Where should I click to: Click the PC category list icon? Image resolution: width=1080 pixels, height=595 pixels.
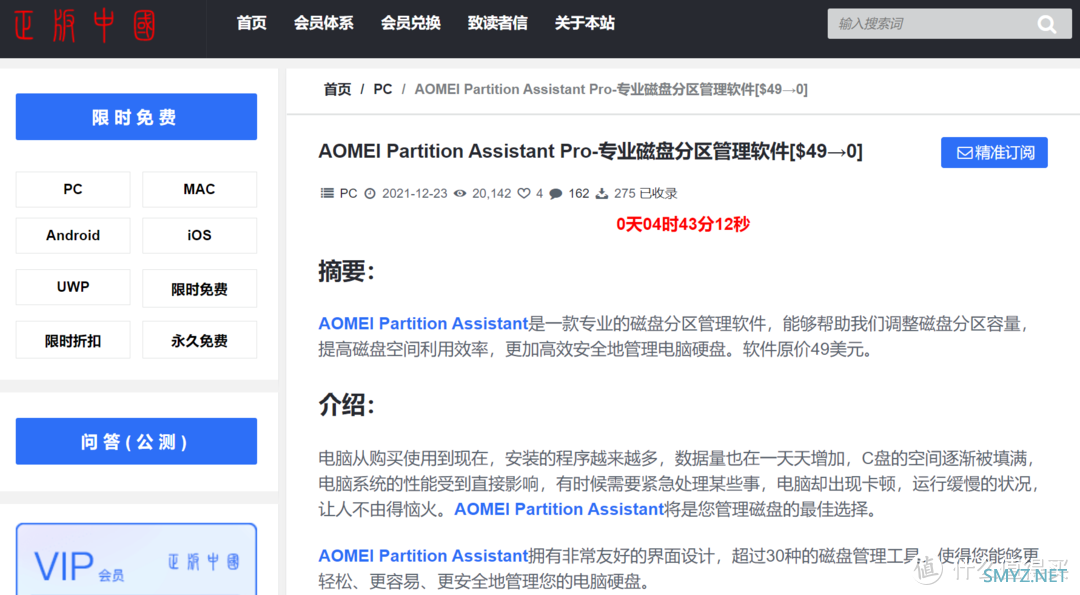(x=327, y=194)
